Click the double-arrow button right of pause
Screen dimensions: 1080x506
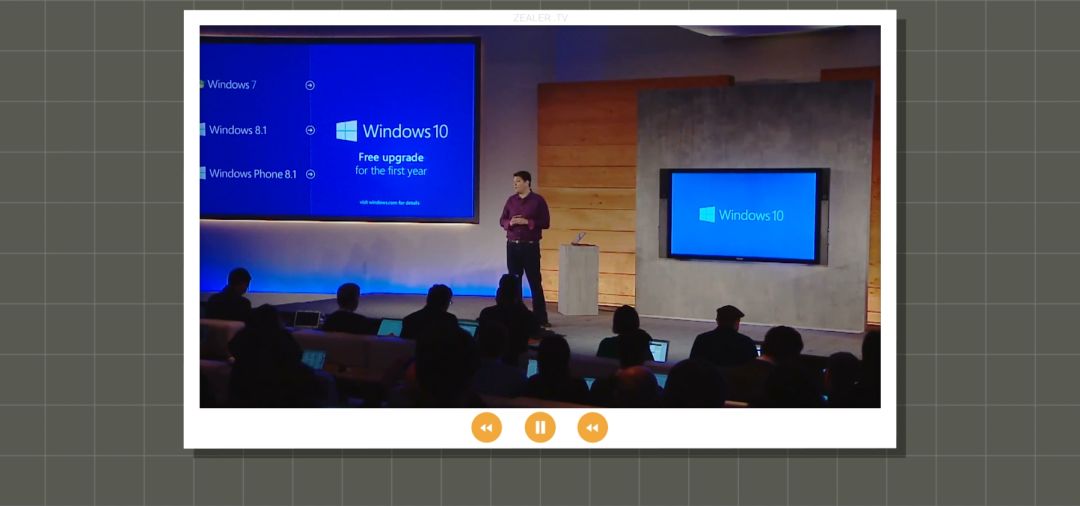coord(592,428)
